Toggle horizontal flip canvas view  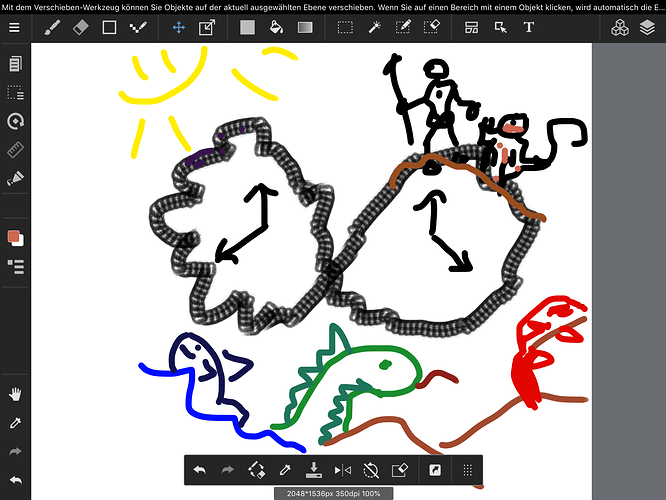tap(343, 469)
